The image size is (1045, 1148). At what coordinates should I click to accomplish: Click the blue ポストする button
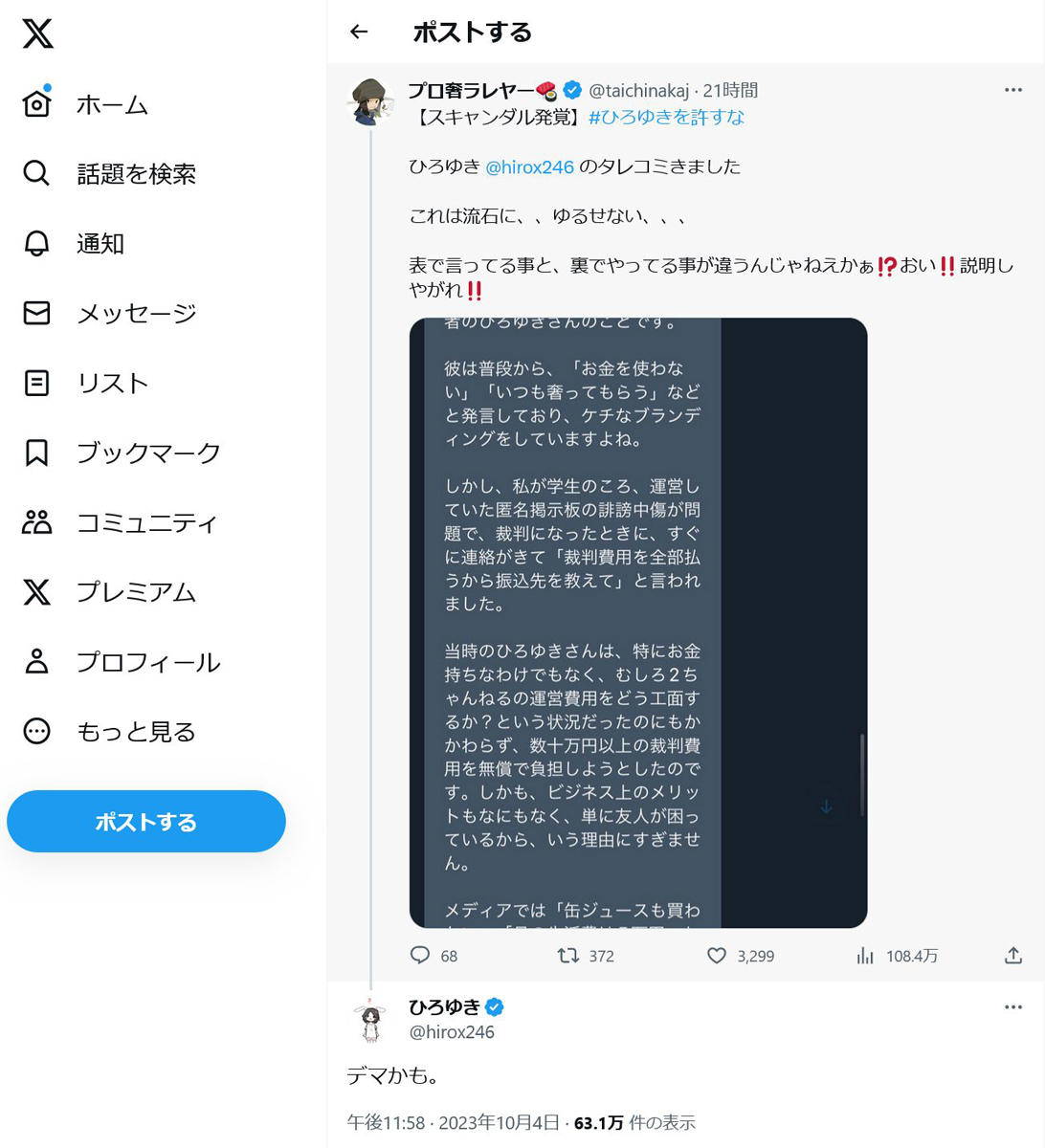[x=146, y=822]
